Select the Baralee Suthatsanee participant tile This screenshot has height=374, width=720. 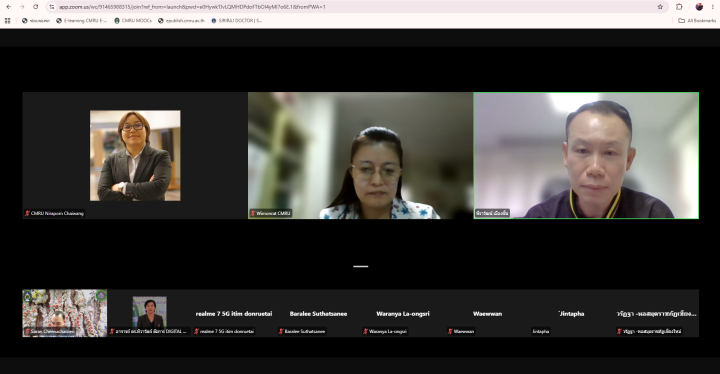click(318, 313)
